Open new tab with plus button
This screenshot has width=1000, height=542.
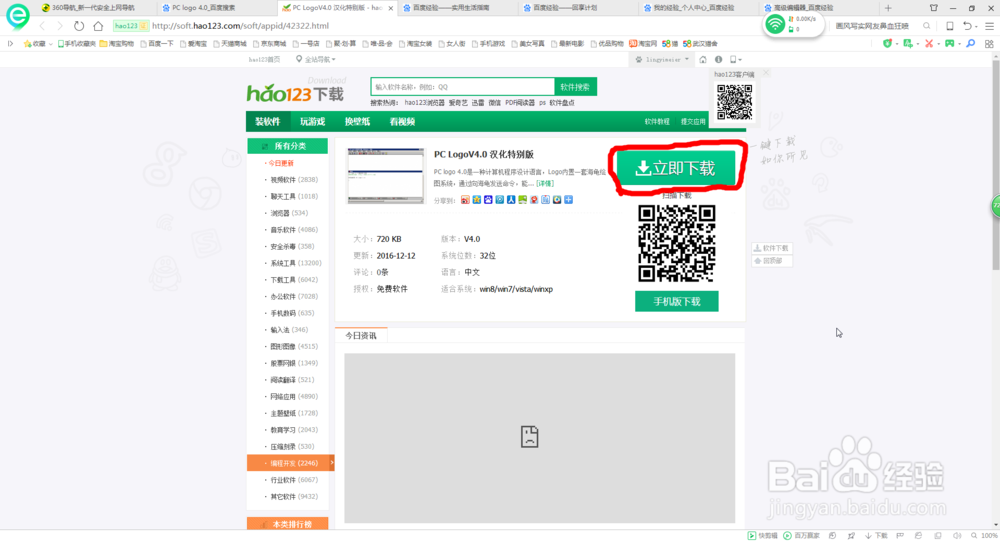[888, 8]
